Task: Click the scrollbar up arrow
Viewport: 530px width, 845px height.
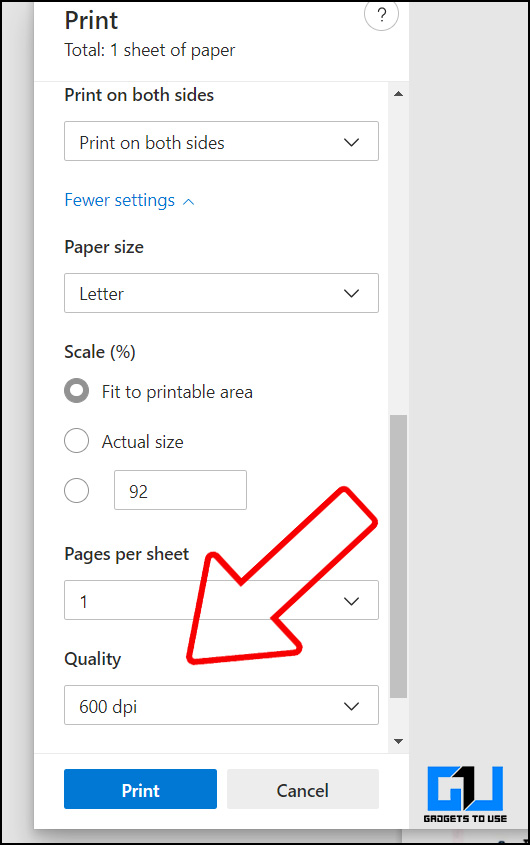Action: (x=398, y=94)
